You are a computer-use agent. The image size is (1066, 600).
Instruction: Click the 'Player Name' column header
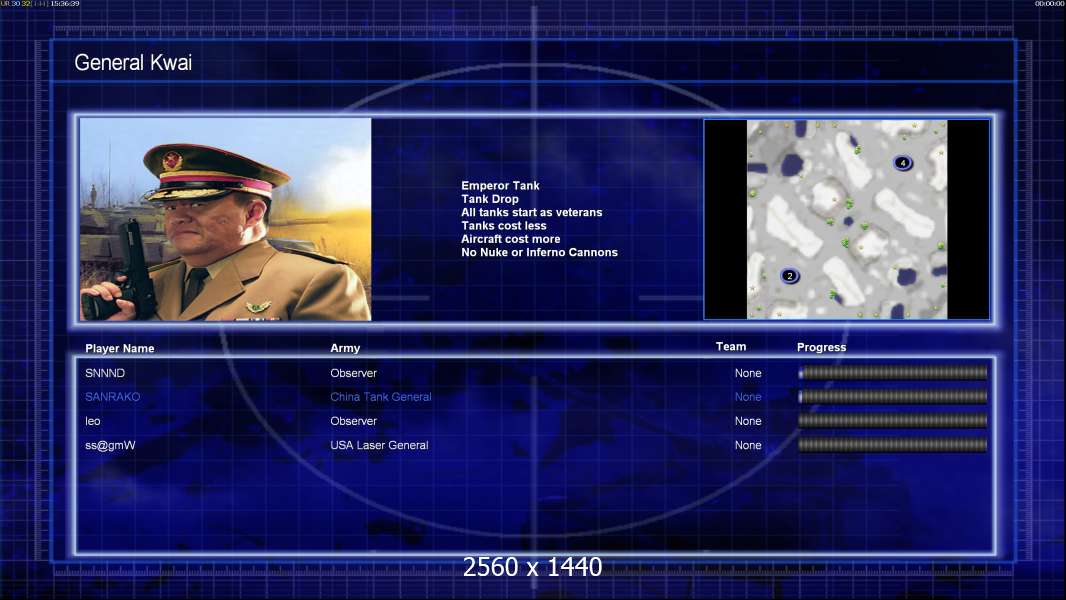click(120, 348)
